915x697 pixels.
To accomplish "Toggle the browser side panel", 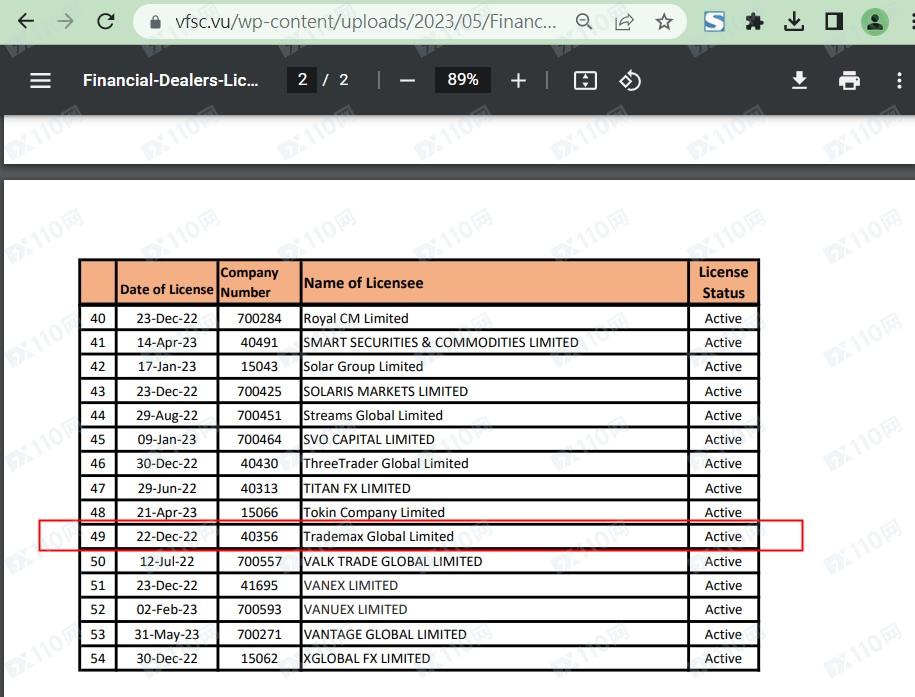I will click(834, 21).
